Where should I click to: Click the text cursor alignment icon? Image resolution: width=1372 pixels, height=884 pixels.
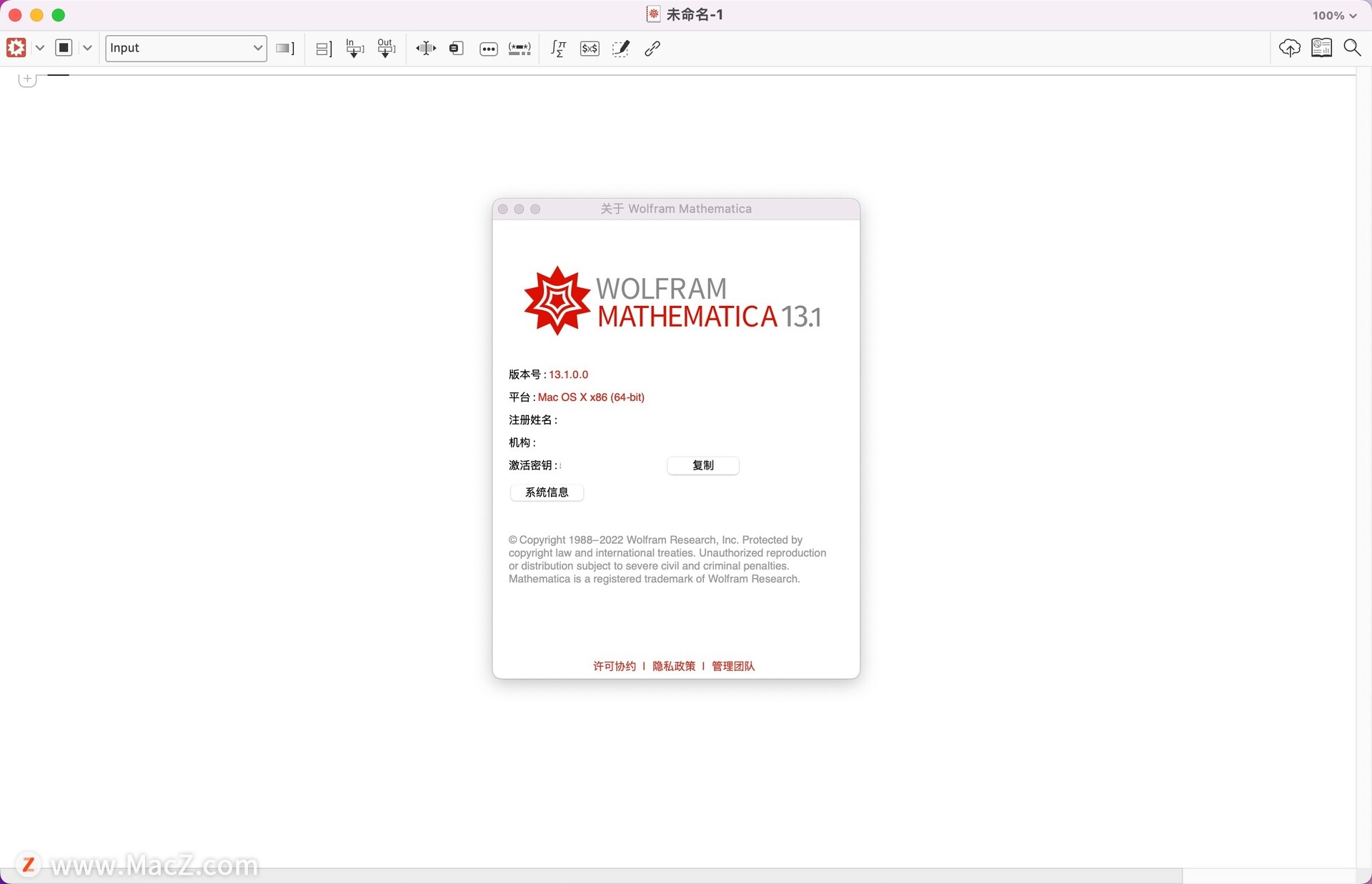(426, 48)
